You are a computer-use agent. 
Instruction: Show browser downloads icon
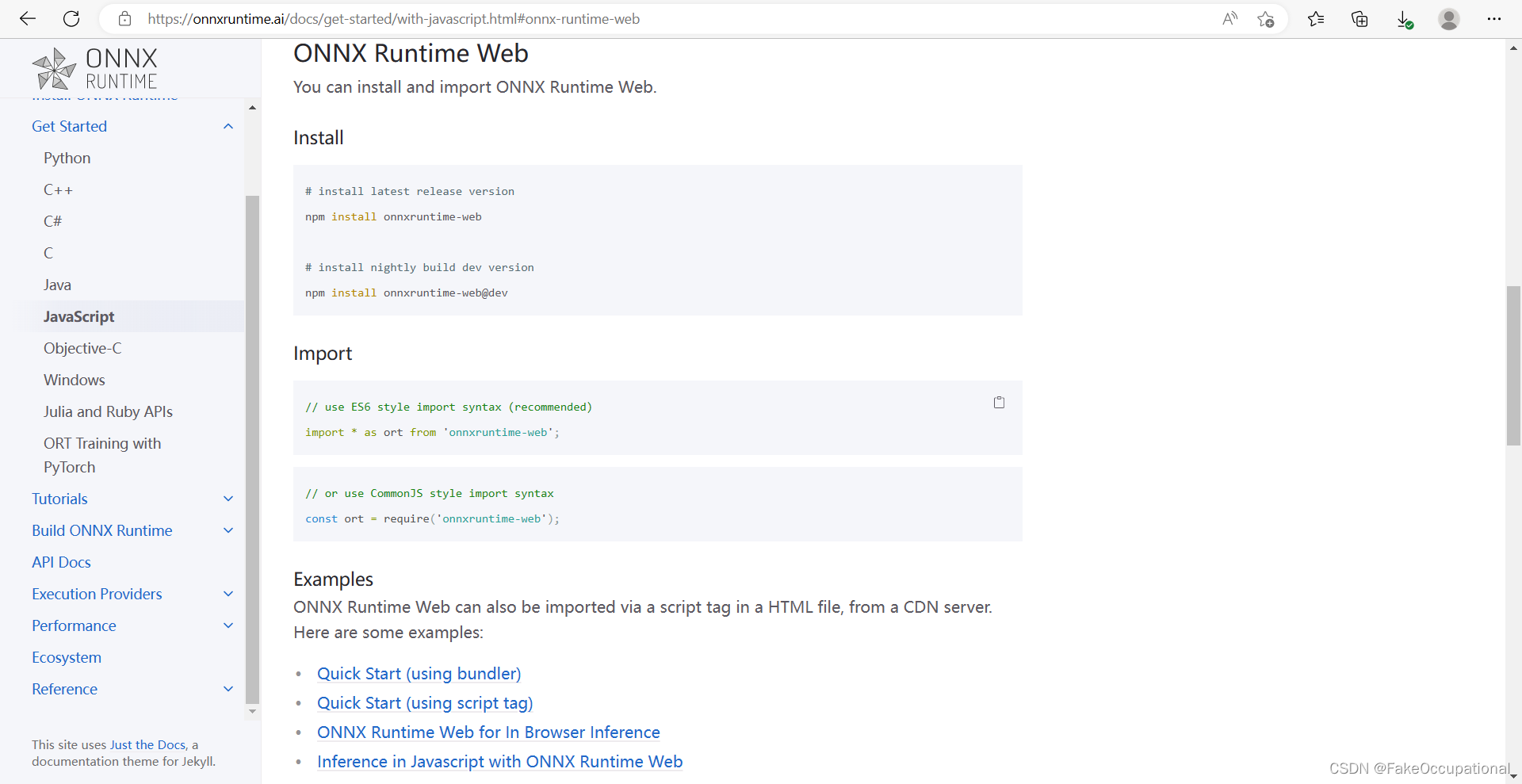[1404, 19]
